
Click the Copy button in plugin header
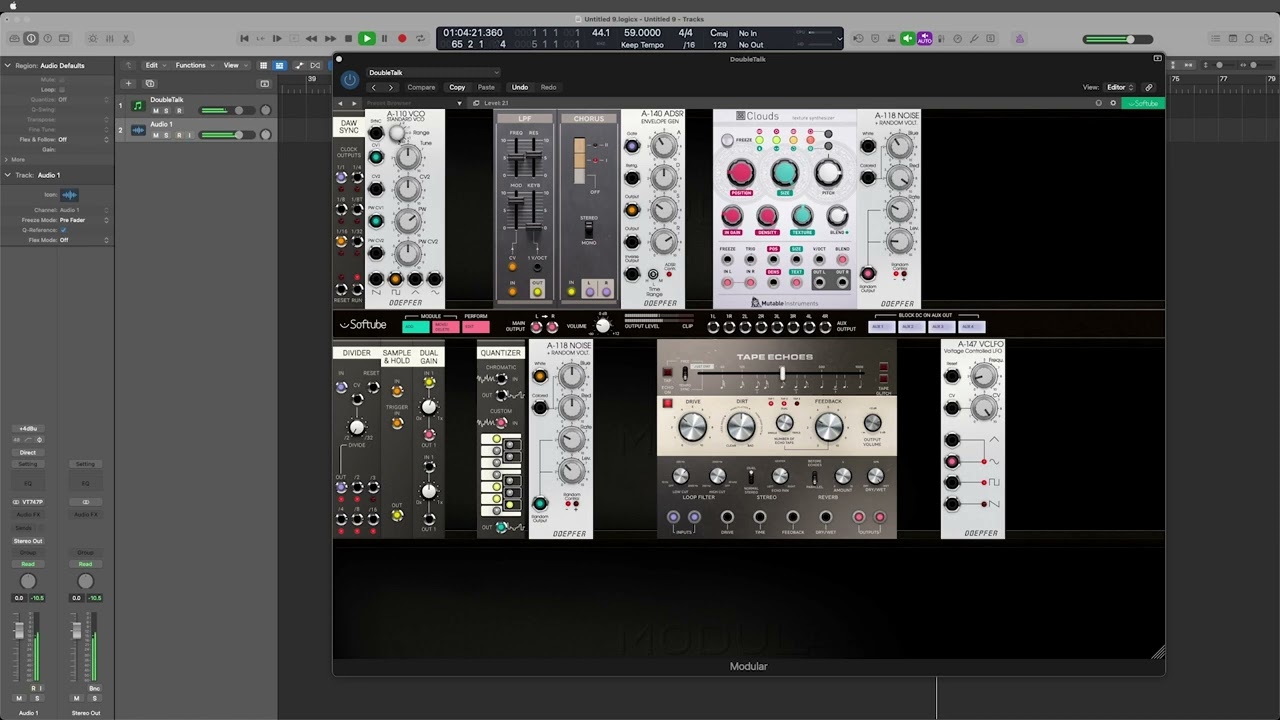457,87
